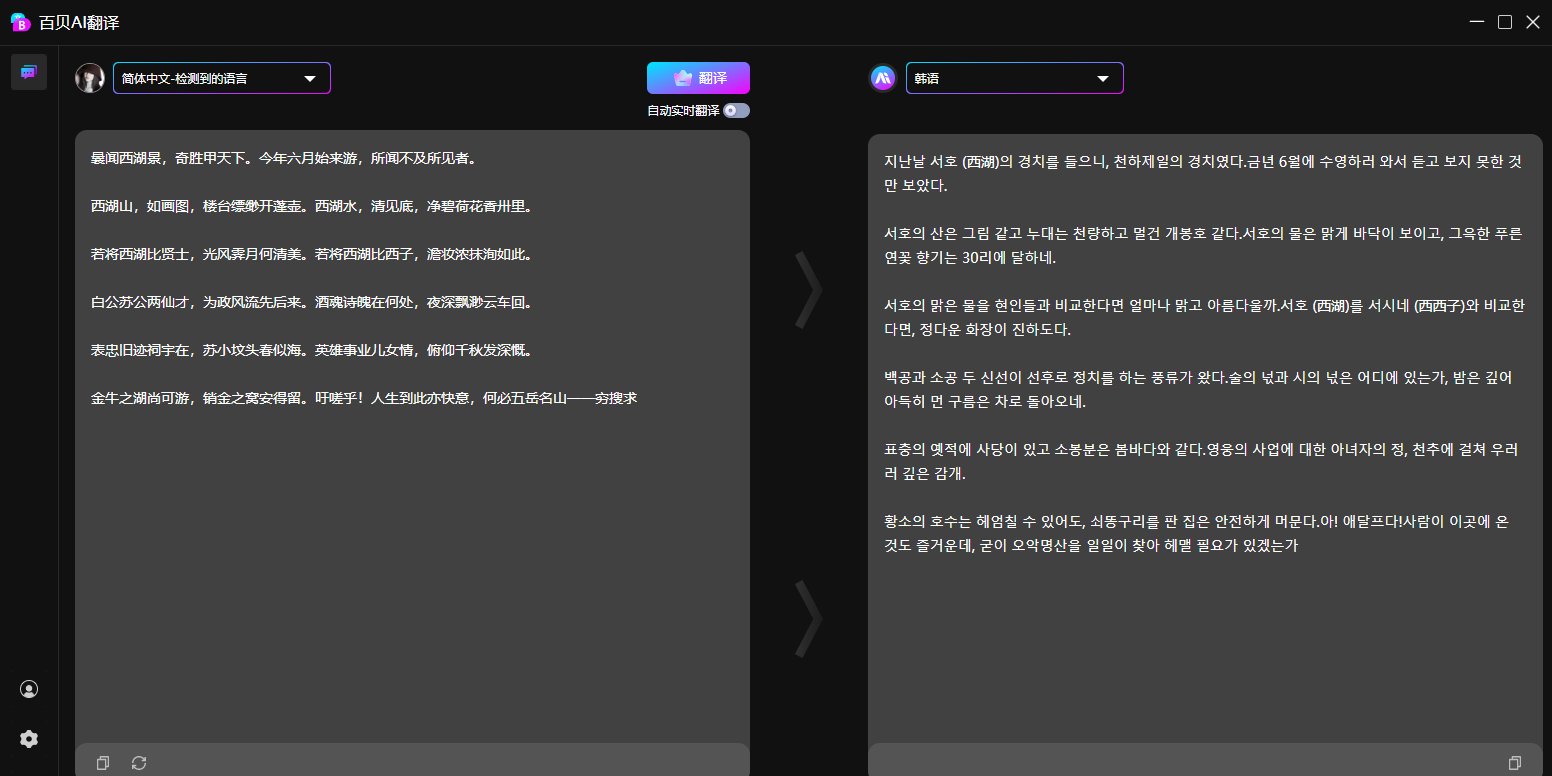Viewport: 1552px width, 776px height.
Task: Copy source text using copy icon
Action: pyautogui.click(x=102, y=763)
